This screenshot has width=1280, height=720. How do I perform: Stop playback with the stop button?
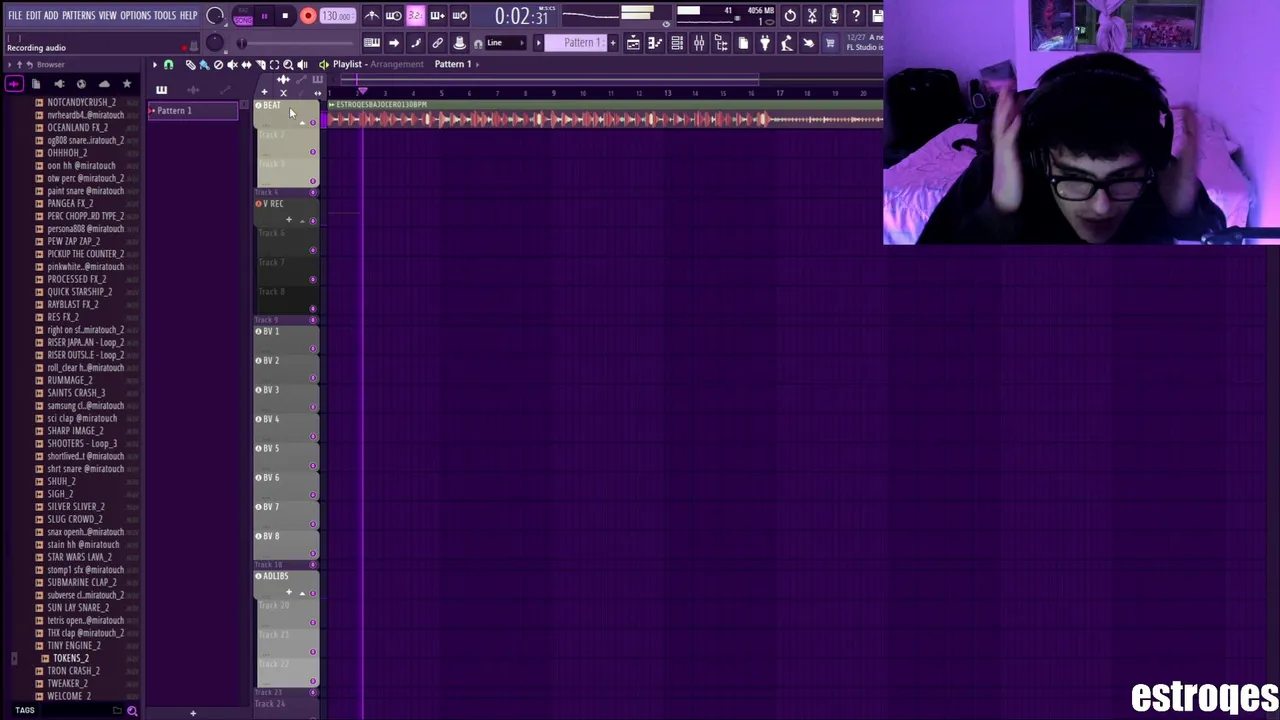[x=285, y=16]
